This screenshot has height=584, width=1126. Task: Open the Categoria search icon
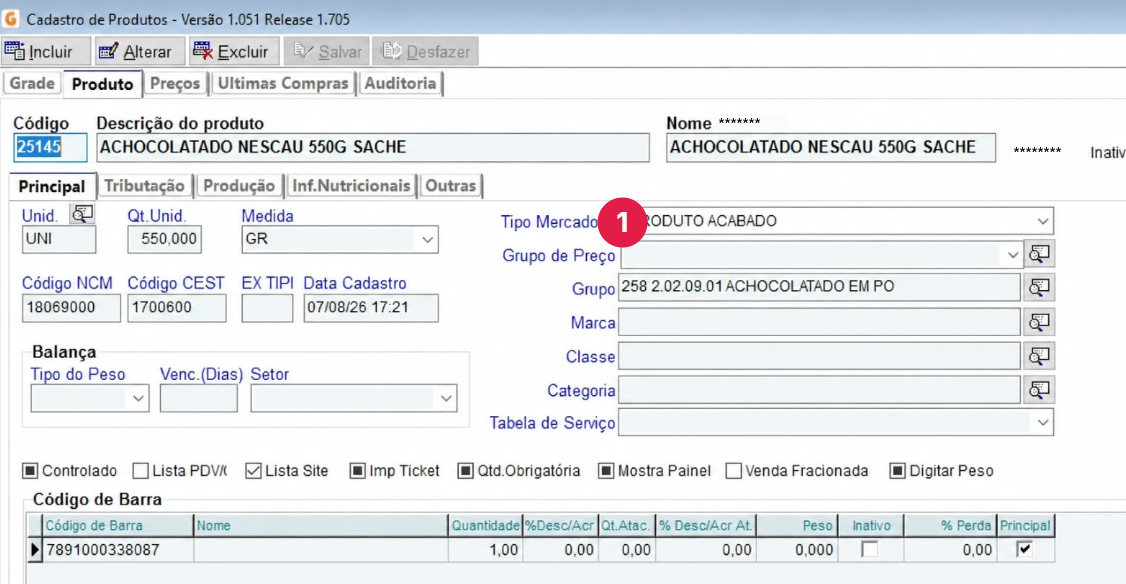[1038, 389]
